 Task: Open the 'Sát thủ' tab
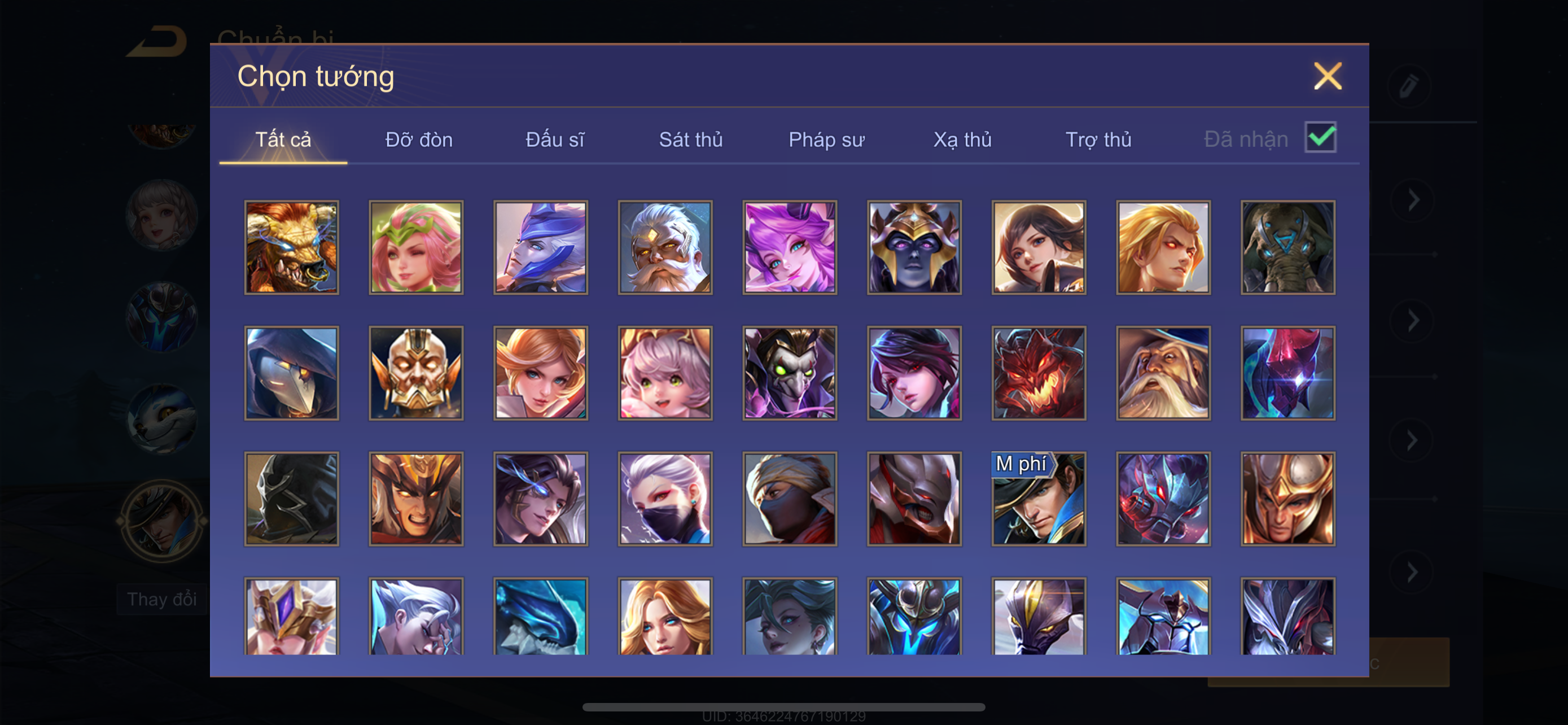[x=691, y=139]
